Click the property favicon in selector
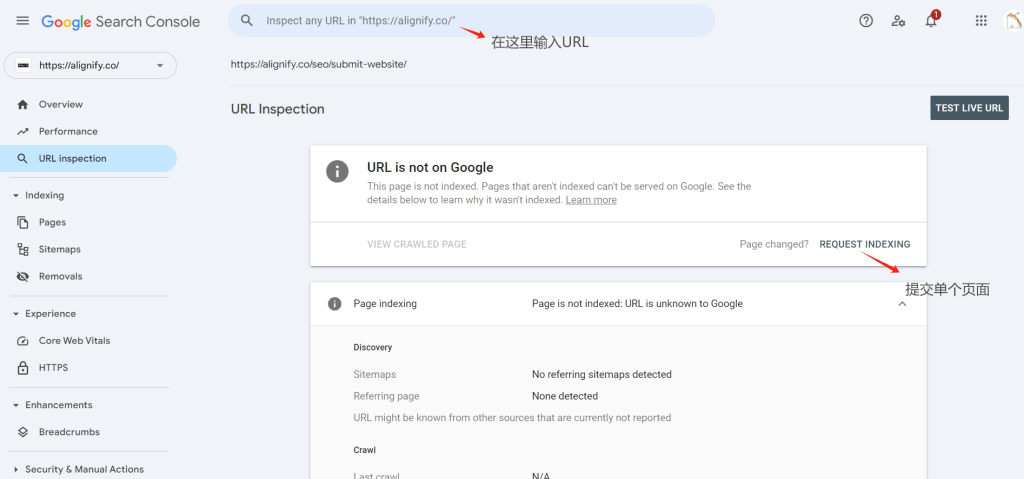This screenshot has width=1024, height=479. pos(23,65)
